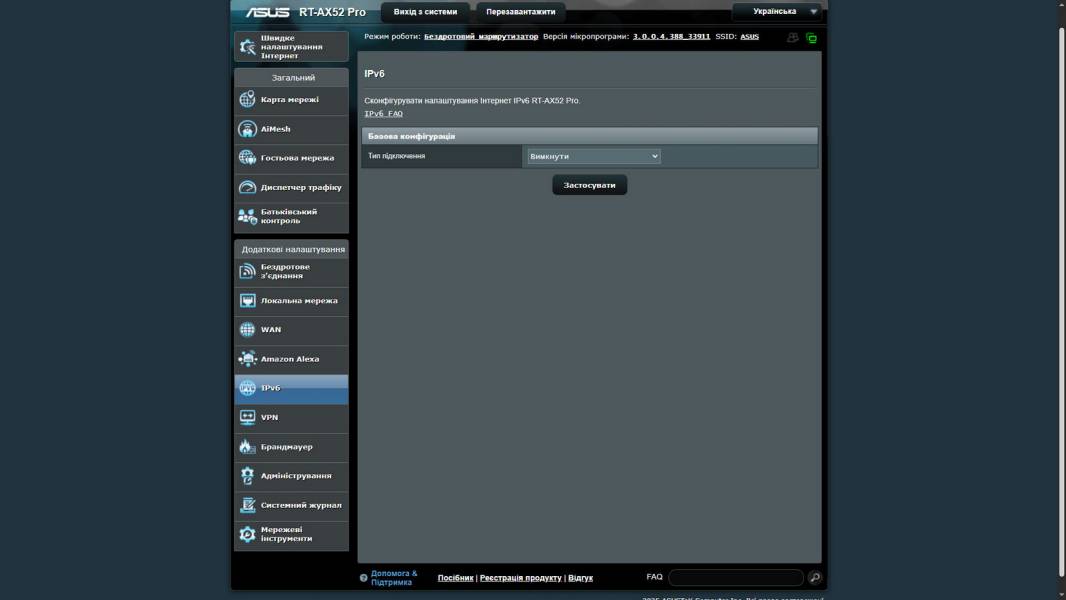1066x600 pixels.
Task: Click the Перезавантажити reboot button
Action: [520, 12]
